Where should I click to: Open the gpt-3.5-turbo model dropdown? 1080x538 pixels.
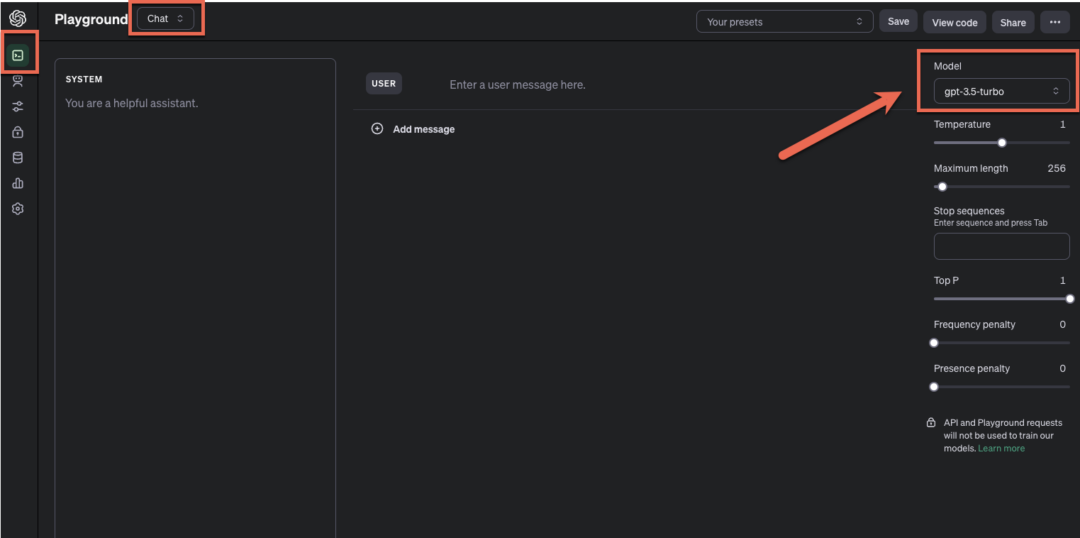coord(1001,92)
